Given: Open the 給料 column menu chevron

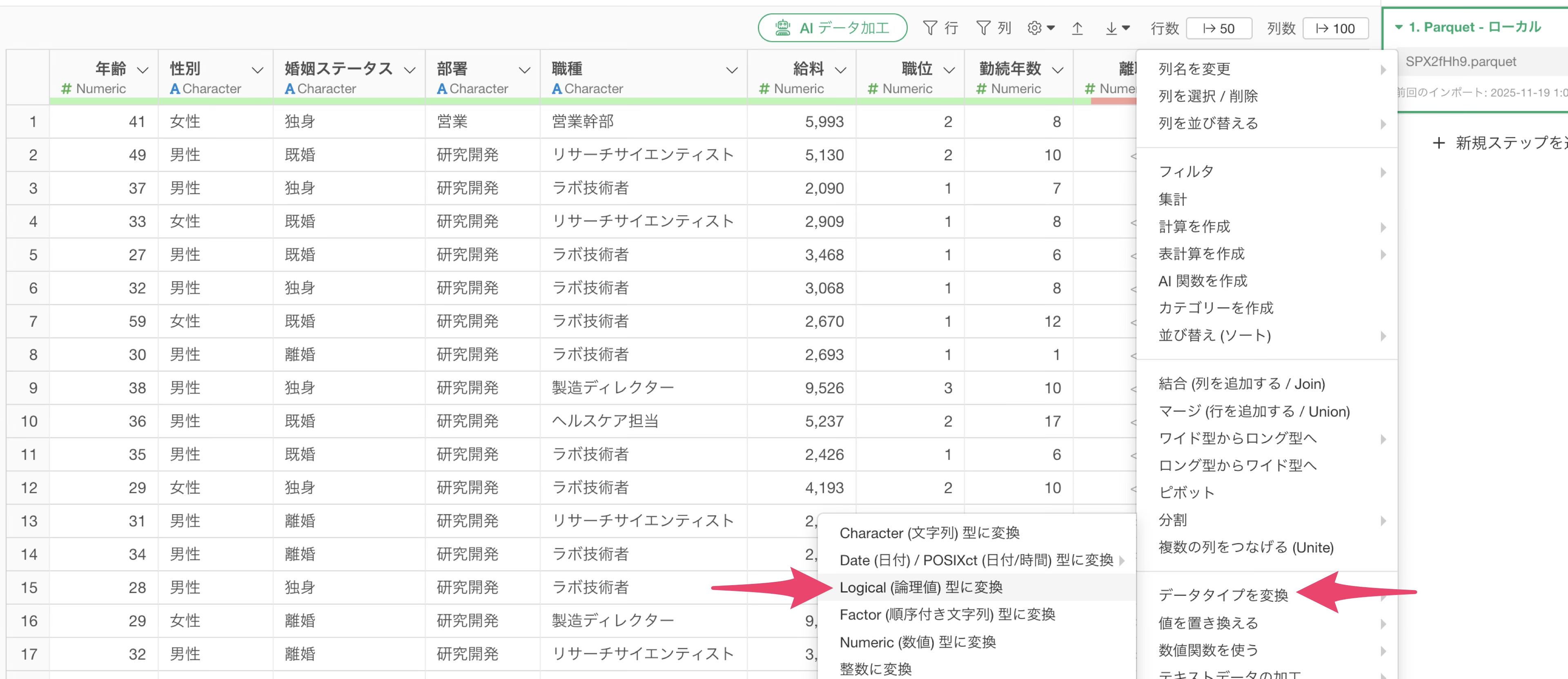Looking at the screenshot, I should coord(841,70).
